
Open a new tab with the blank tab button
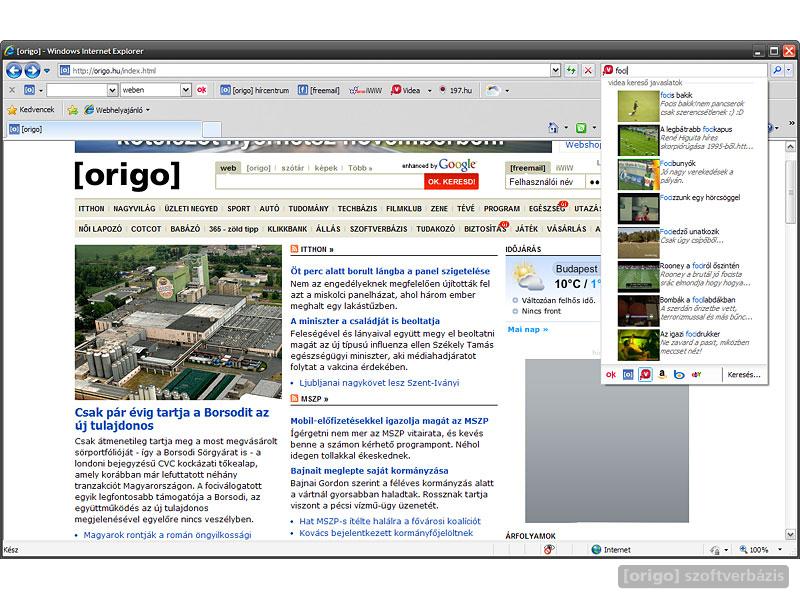[x=212, y=129]
